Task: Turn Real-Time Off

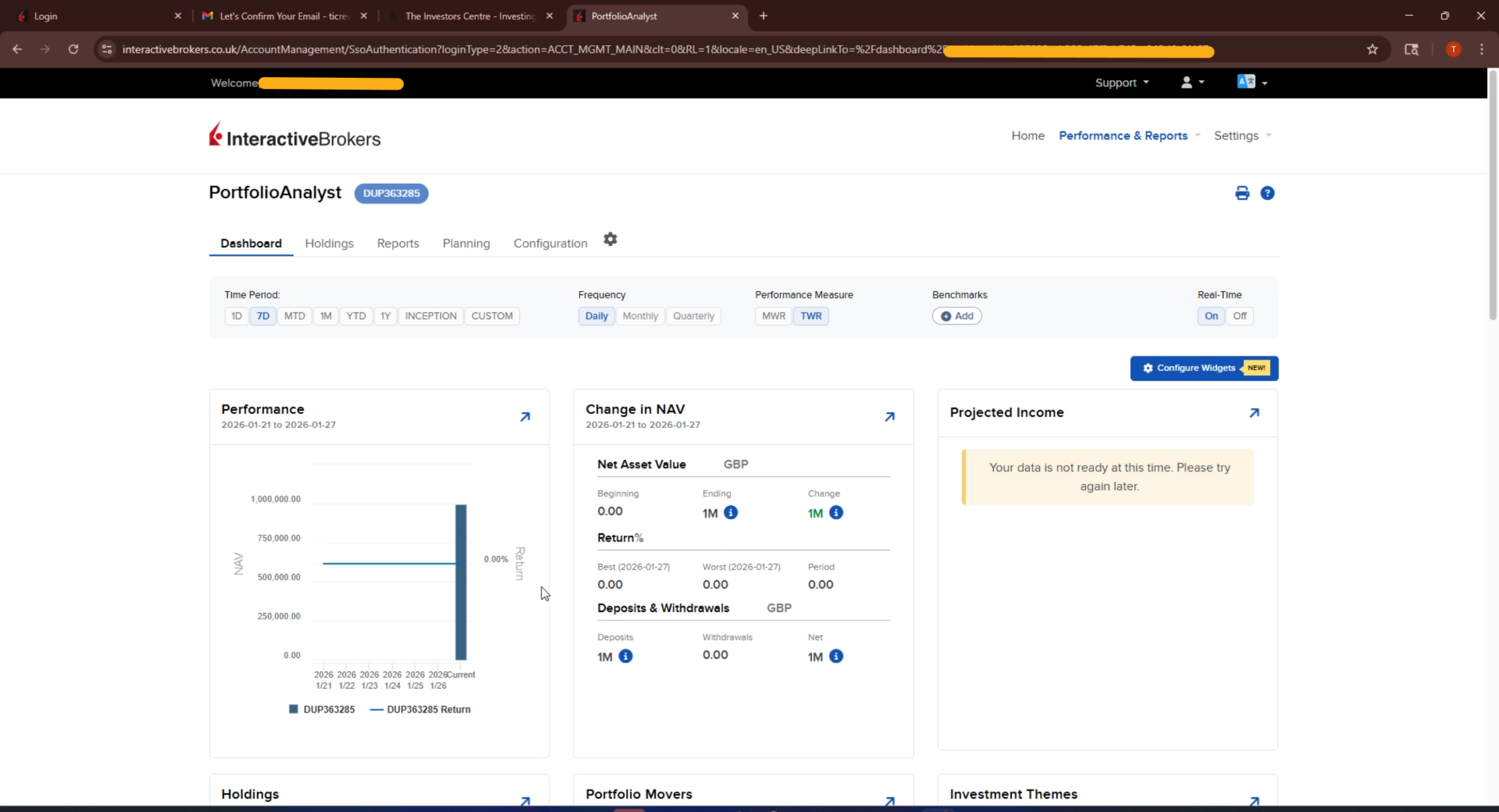Action: coord(1239,316)
